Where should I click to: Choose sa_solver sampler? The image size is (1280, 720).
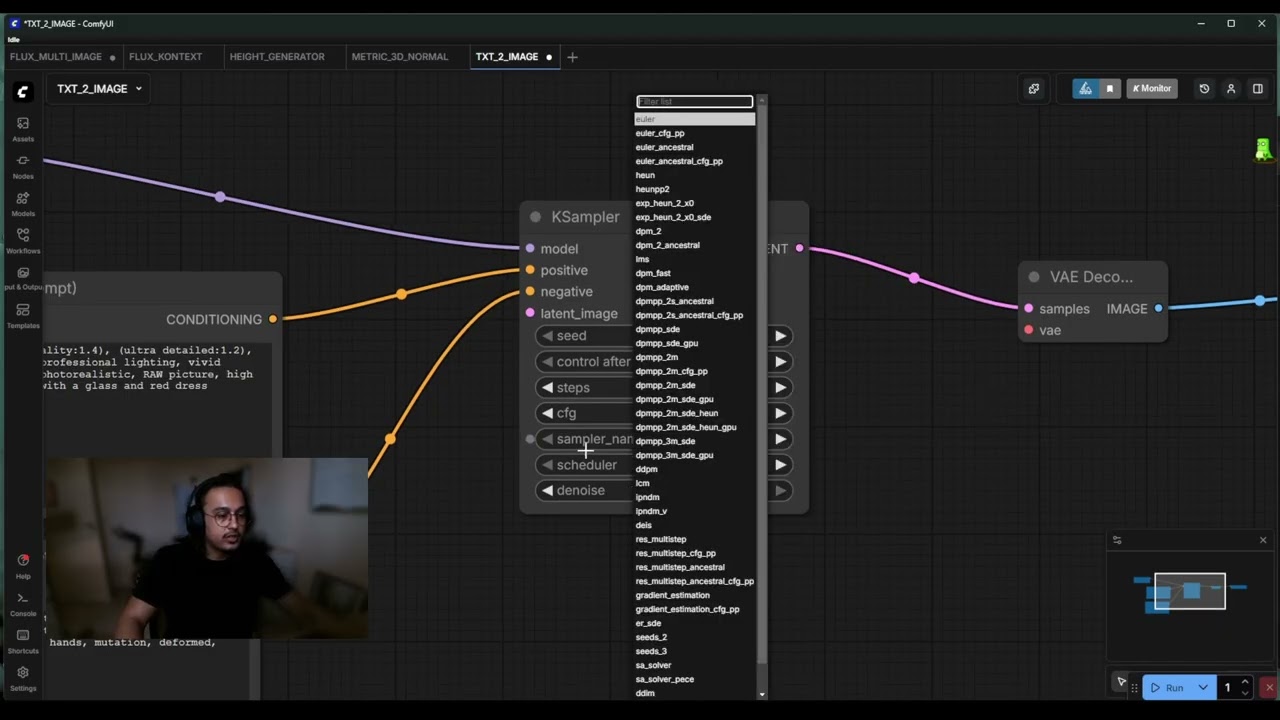click(x=695, y=665)
